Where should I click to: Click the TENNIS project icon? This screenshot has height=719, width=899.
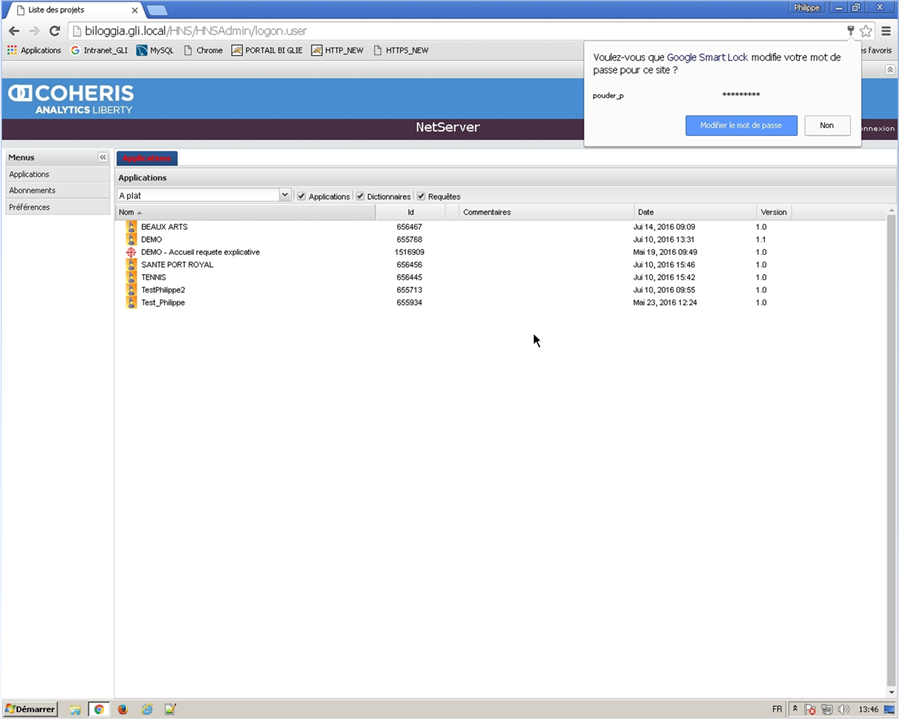[x=131, y=277]
